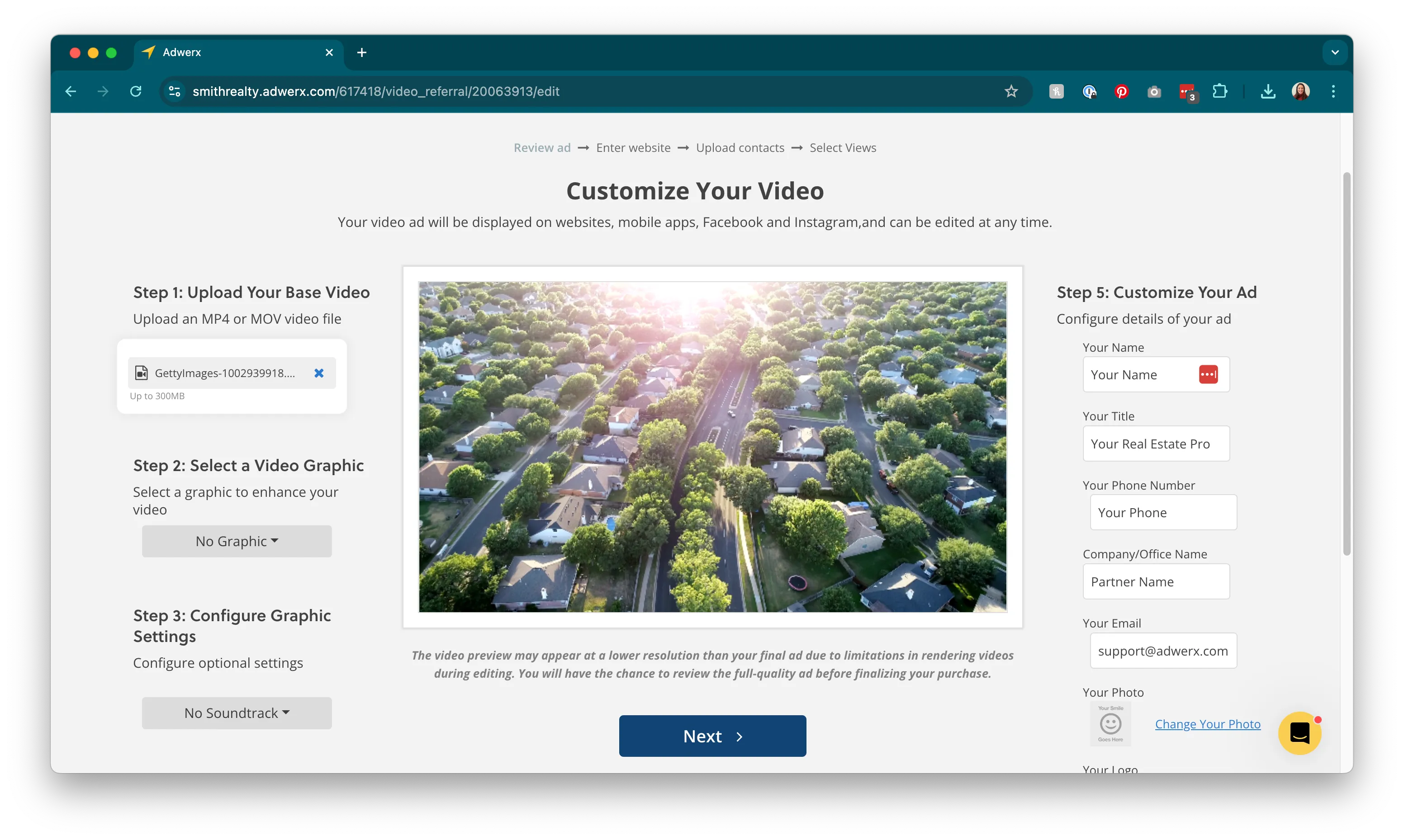Viewport: 1404px width, 840px height.
Task: Open the Extensions puzzle menu
Action: pyautogui.click(x=1220, y=91)
